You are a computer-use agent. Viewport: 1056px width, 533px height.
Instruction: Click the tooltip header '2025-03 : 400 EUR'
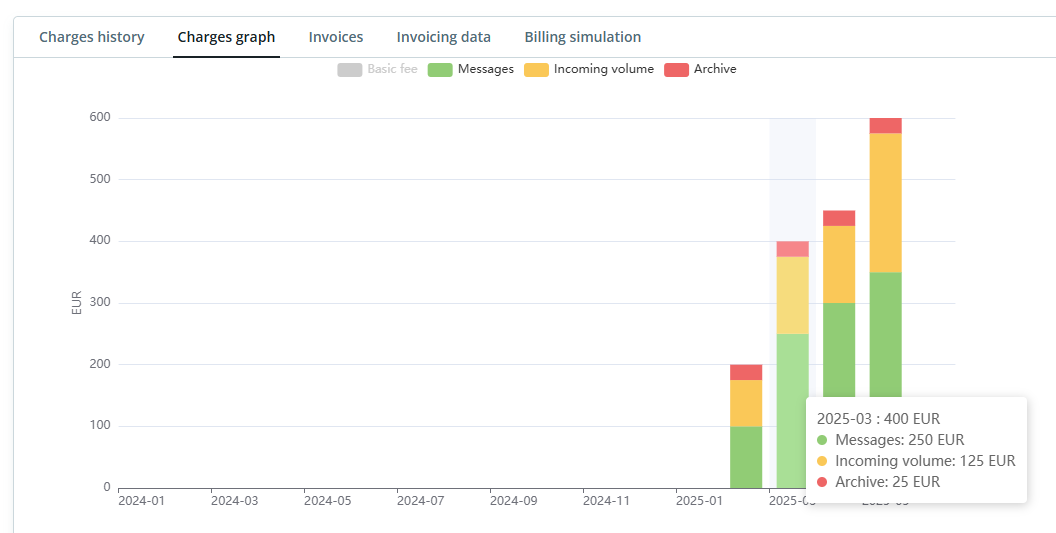(x=878, y=418)
